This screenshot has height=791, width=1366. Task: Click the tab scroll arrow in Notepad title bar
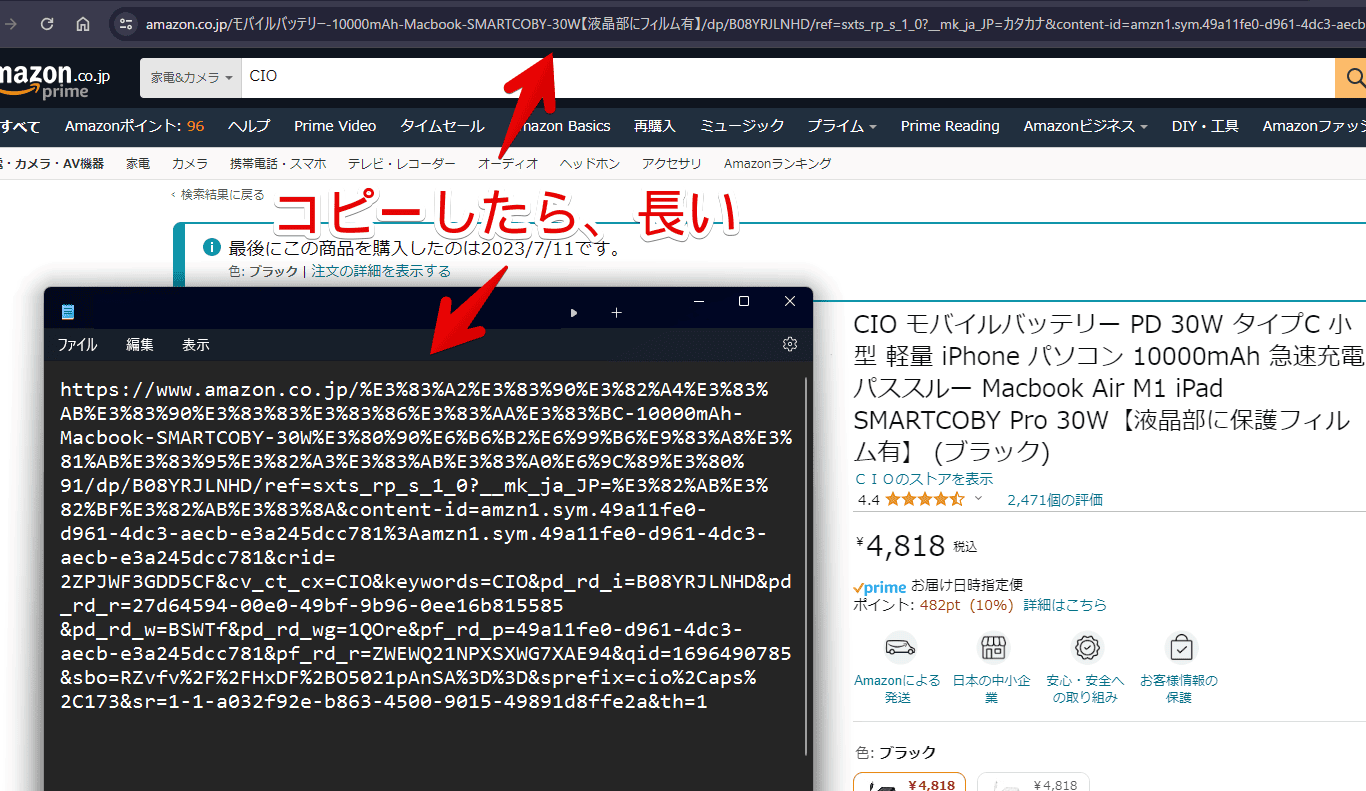(574, 313)
